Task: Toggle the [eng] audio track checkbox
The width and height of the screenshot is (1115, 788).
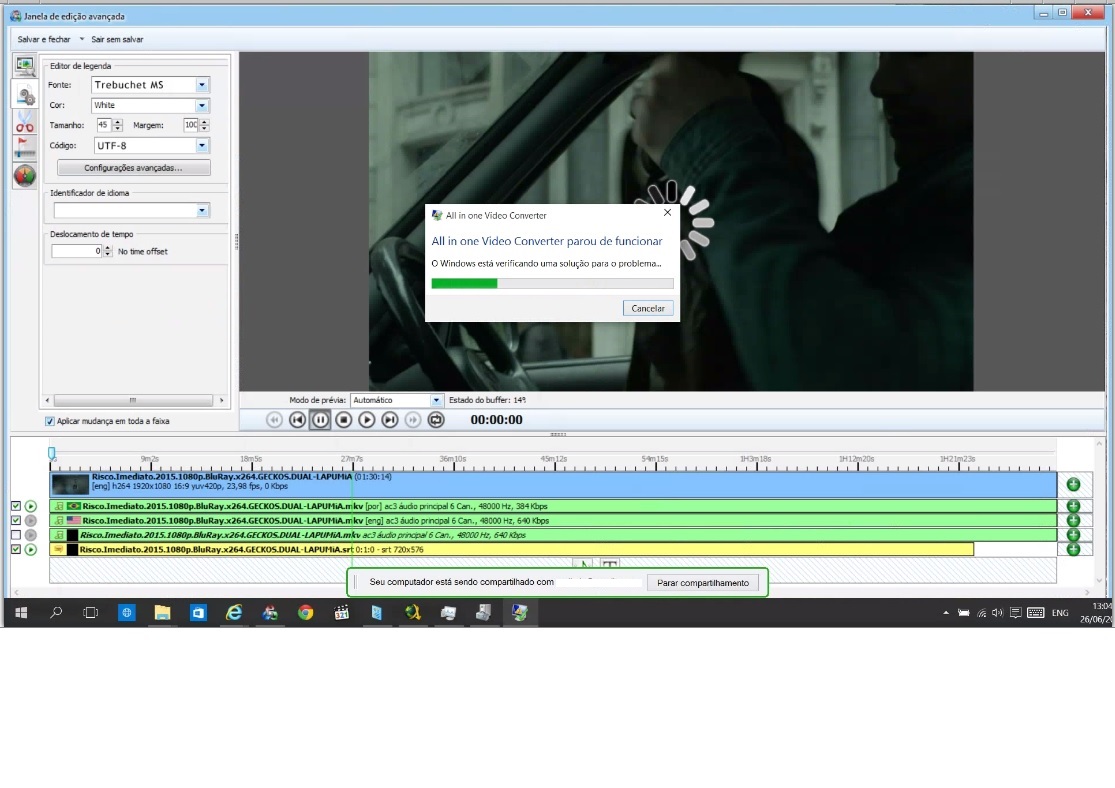Action: click(x=16, y=521)
